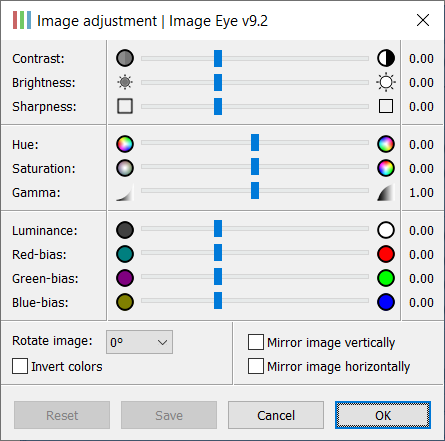This screenshot has width=445, height=441.
Task: Enable Invert colors checkbox
Action: 20,366
